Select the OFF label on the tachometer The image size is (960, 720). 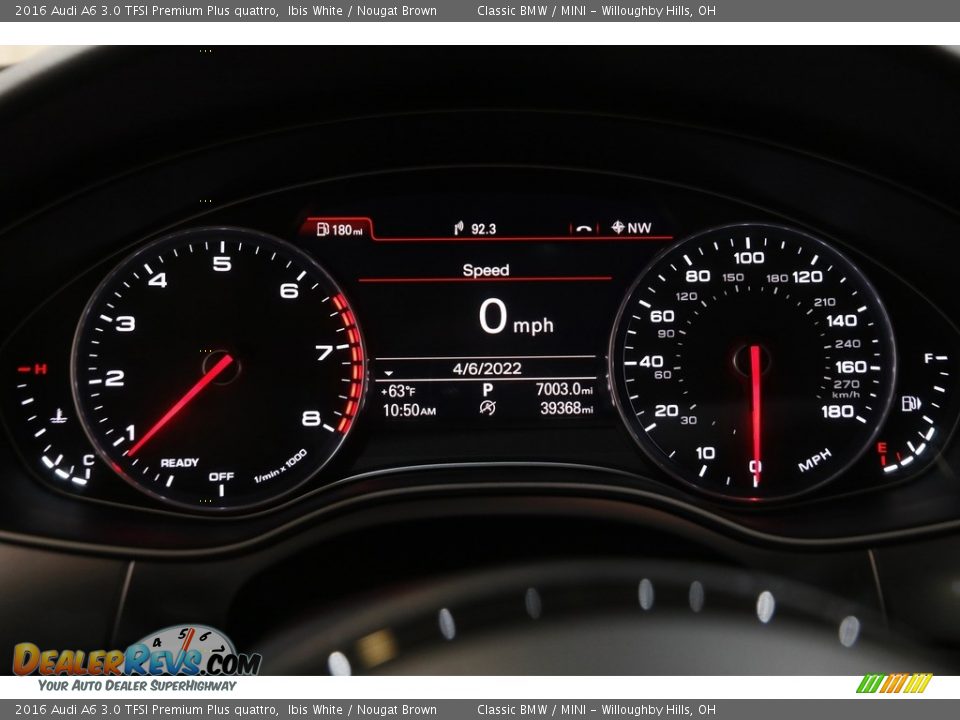(222, 476)
